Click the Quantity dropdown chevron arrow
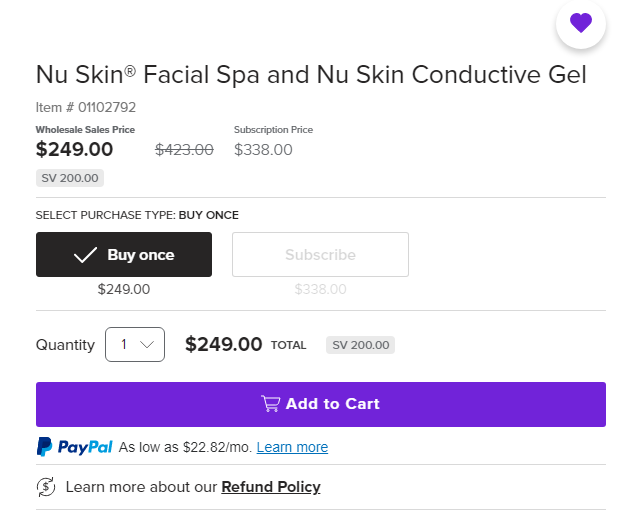 click(x=147, y=344)
